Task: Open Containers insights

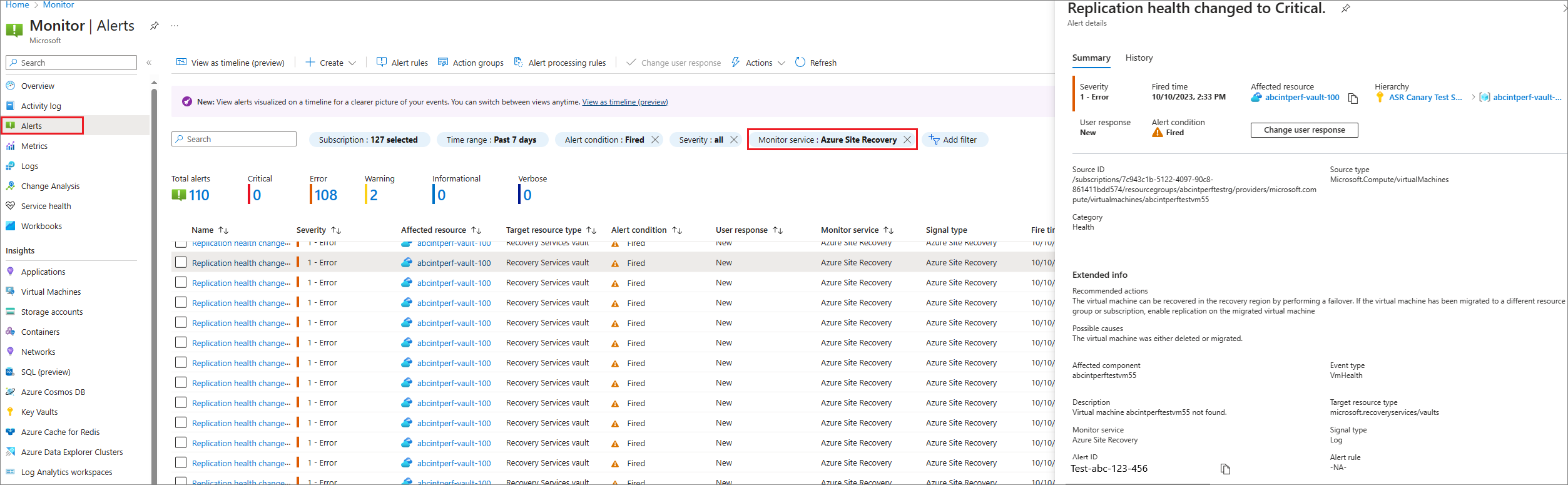Action: point(40,332)
